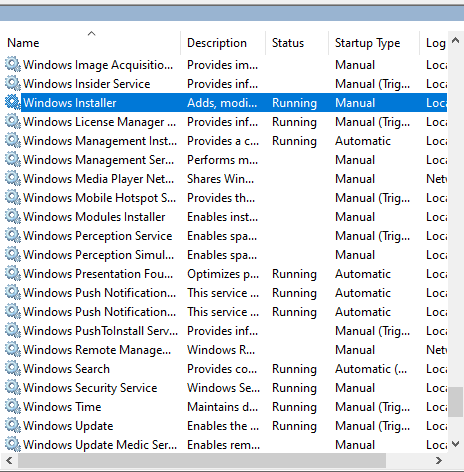The image size is (464, 472).
Task: Click gear icon of Windows Search
Action: click(x=13, y=368)
